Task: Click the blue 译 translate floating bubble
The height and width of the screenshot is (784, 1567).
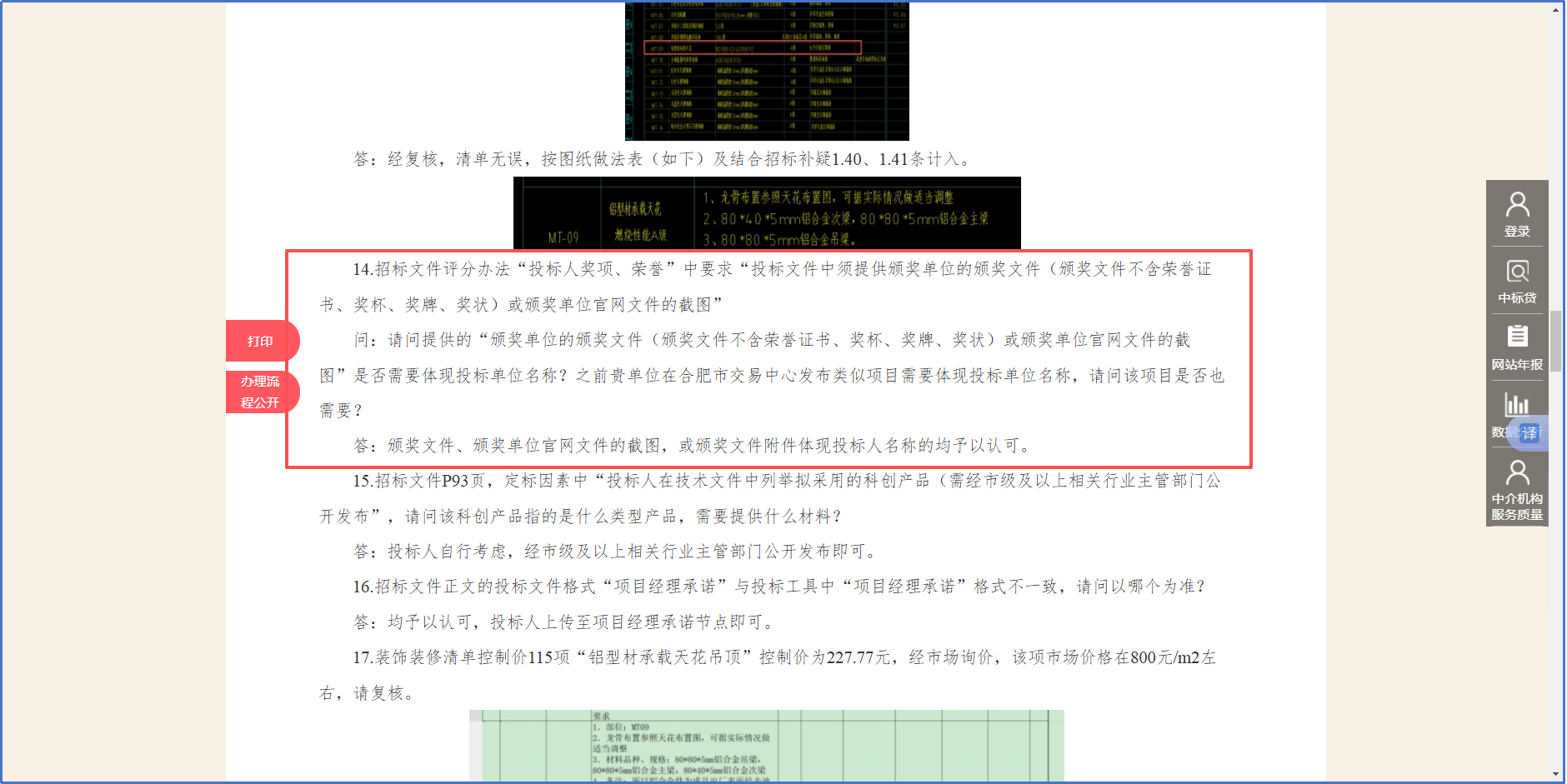Action: 1529,433
